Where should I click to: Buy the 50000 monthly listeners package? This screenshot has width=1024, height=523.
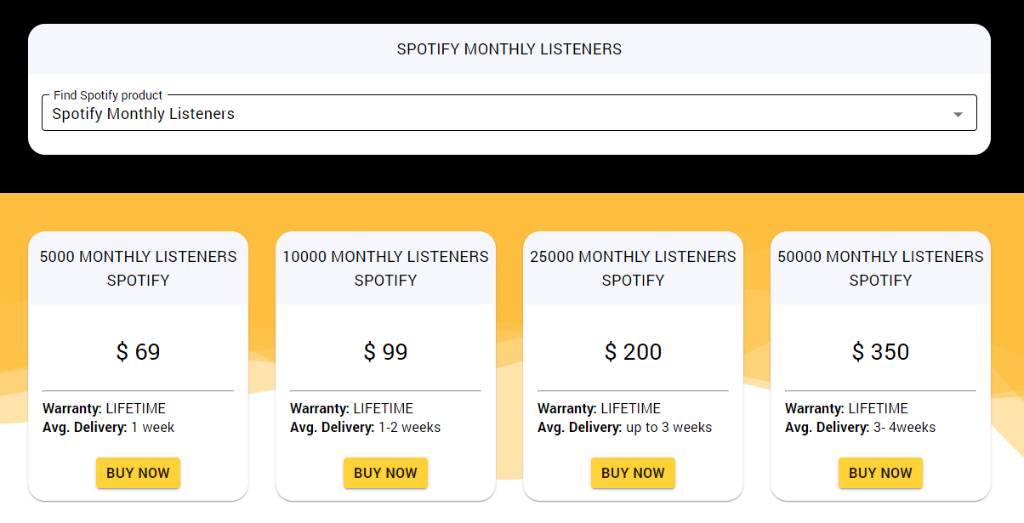(880, 473)
